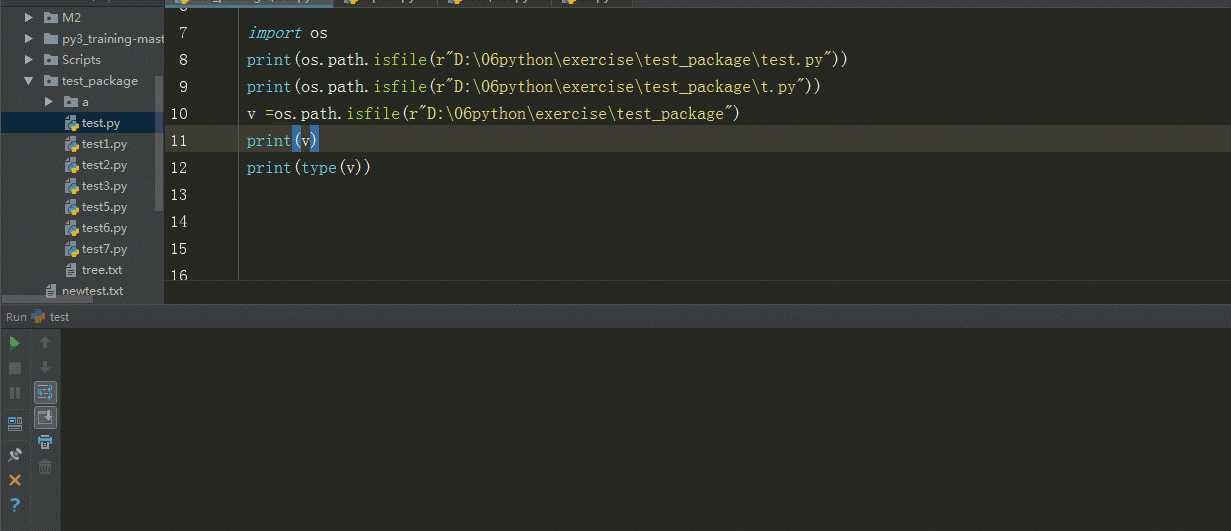Screen dimensions: 1231x531
Task: Click the 'v =os.path.isfile' assignment line
Action: tap(493, 114)
